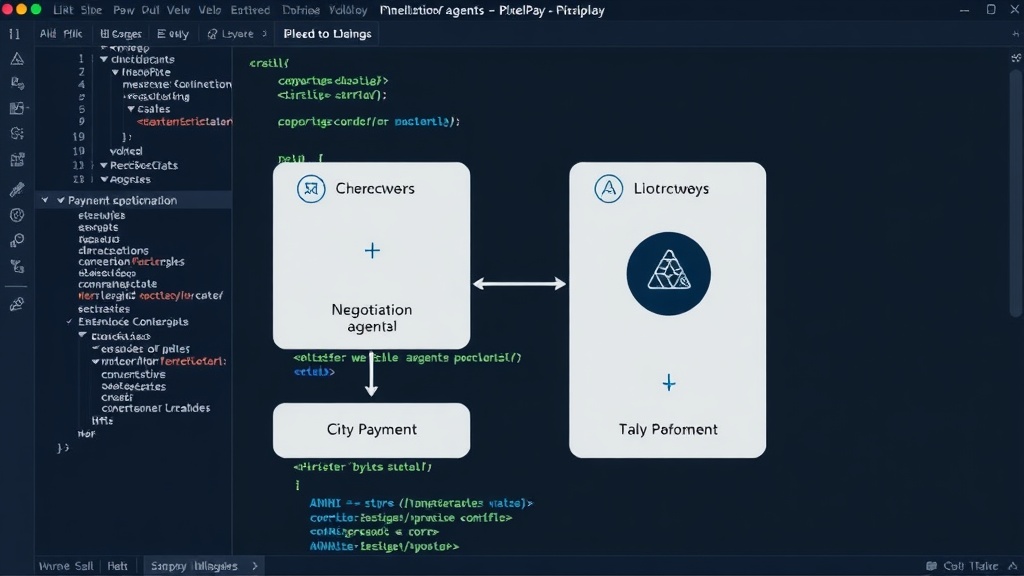Click the icon at top of the editor's right gutter
This screenshot has height=576, width=1024.
(x=1016, y=58)
